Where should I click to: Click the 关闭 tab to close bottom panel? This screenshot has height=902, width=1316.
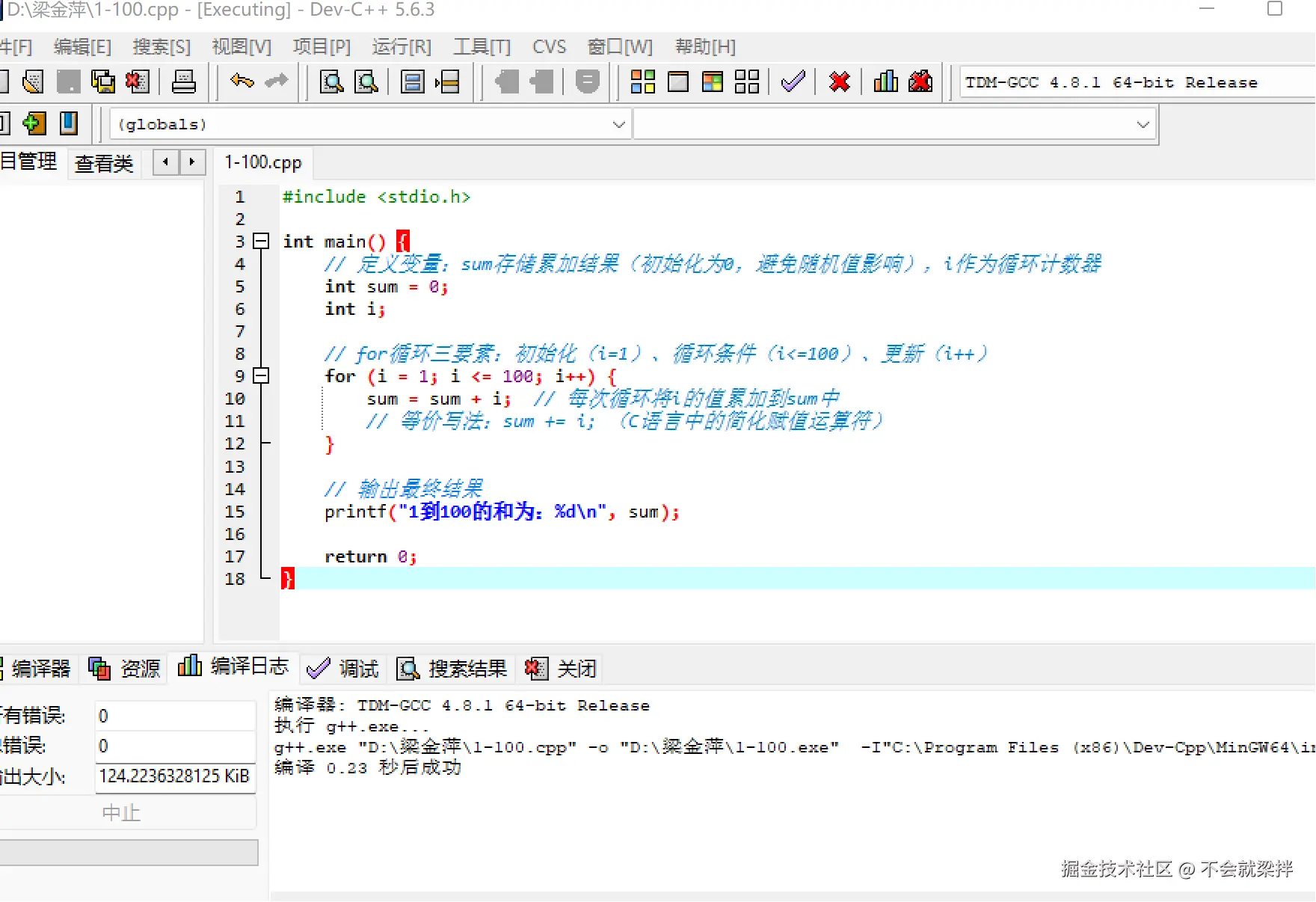coord(561,668)
